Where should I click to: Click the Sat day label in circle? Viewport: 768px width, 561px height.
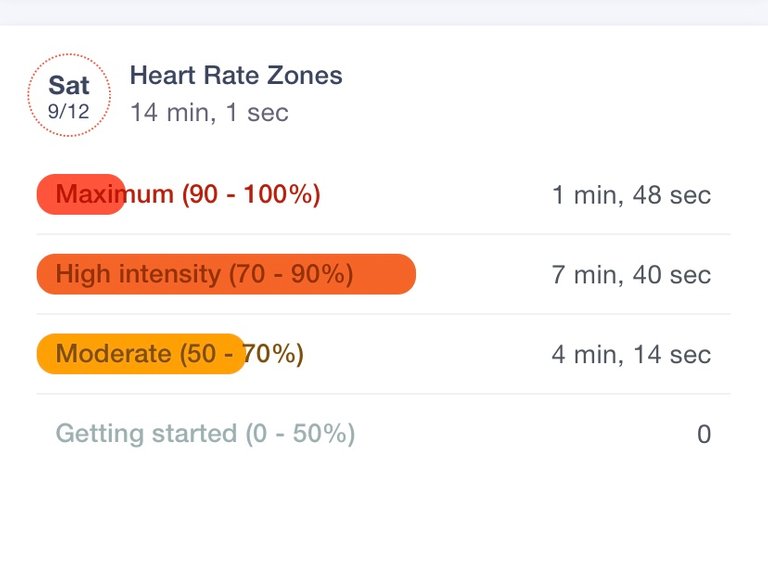click(69, 86)
